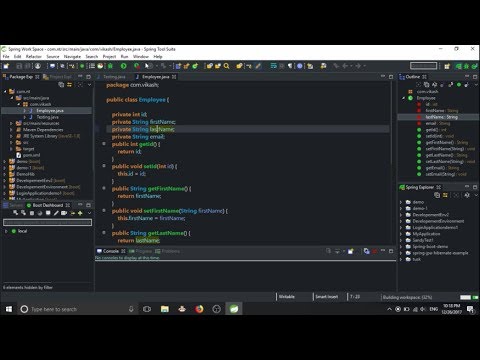
Task: Minimize the Package Explorer view
Action: [x=80, y=77]
